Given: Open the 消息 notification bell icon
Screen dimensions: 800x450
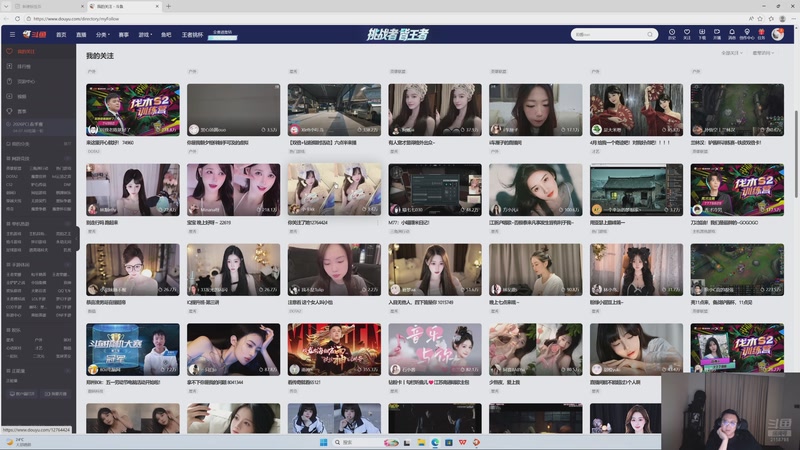Looking at the screenshot, I should (732, 34).
